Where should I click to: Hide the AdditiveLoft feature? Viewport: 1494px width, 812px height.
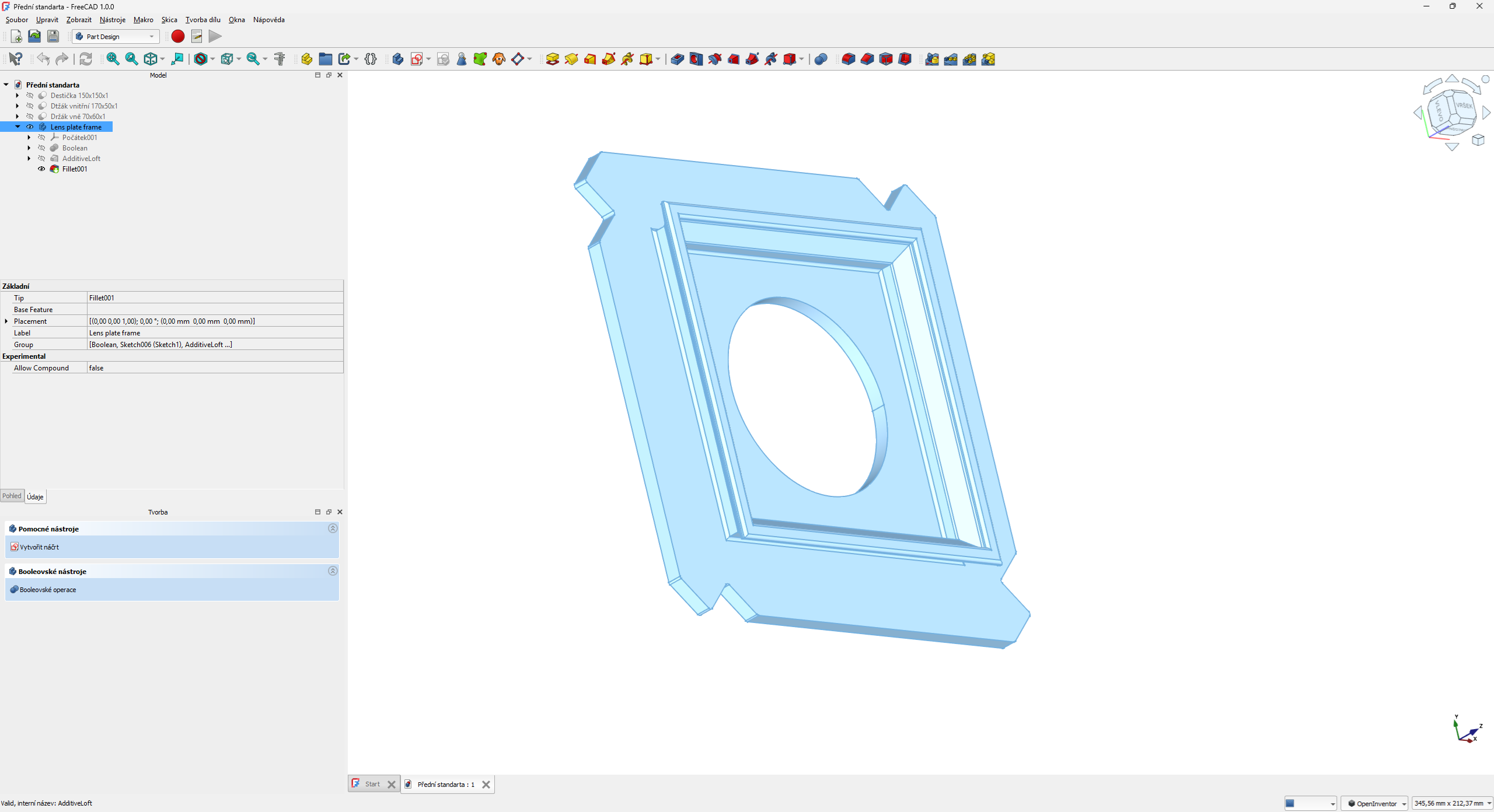pos(41,158)
